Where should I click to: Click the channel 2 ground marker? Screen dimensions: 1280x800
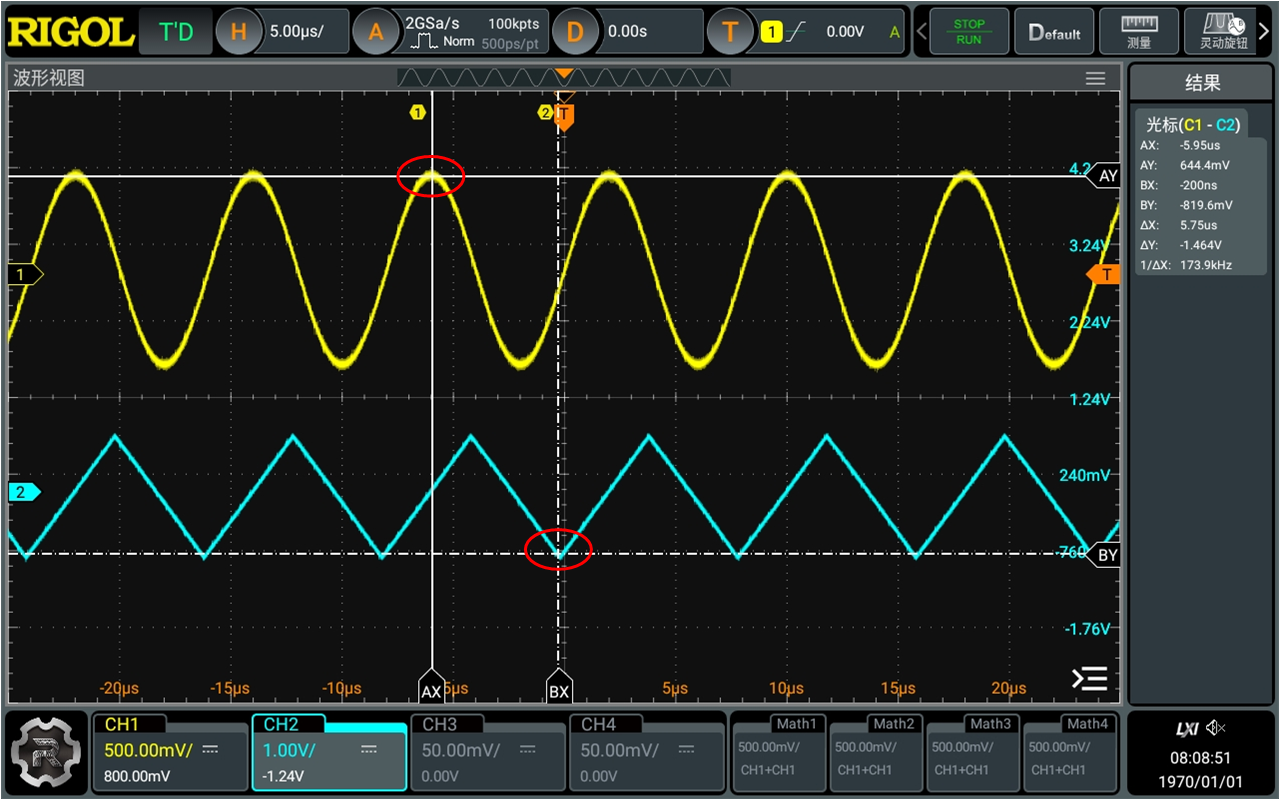tap(24, 492)
